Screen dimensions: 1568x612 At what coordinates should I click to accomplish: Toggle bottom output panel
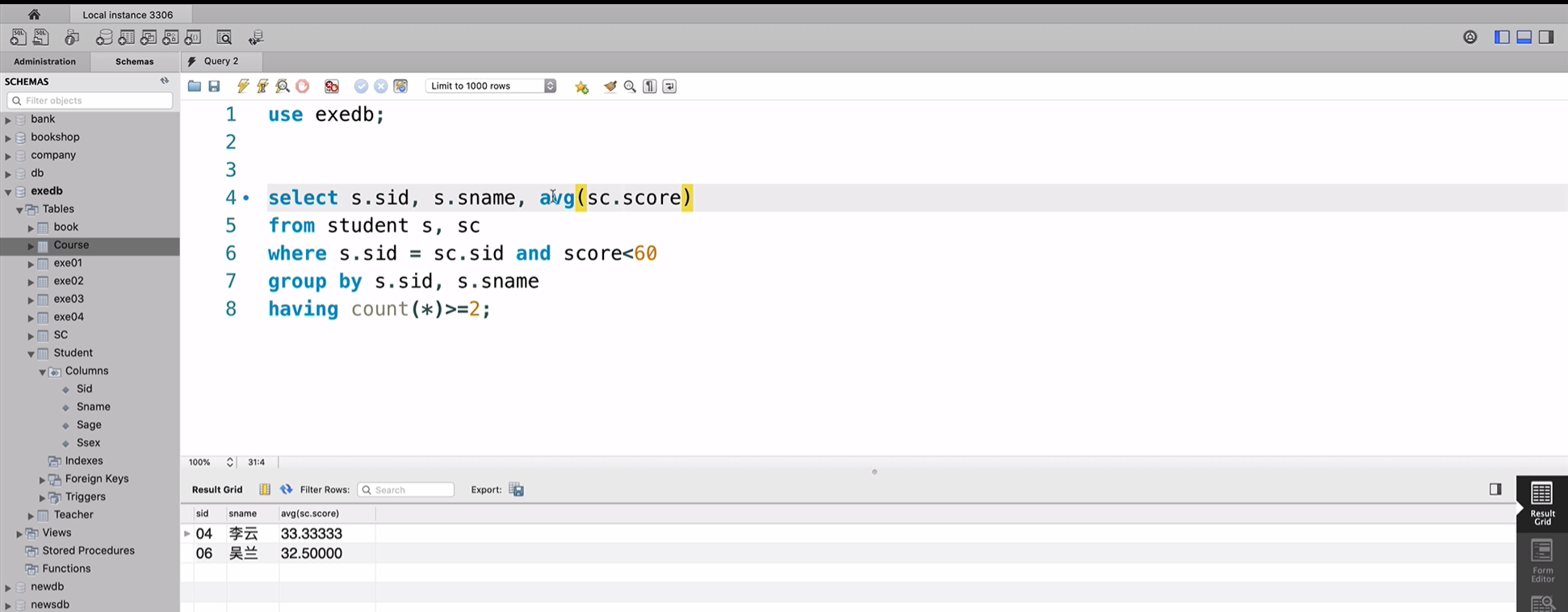(x=1524, y=37)
